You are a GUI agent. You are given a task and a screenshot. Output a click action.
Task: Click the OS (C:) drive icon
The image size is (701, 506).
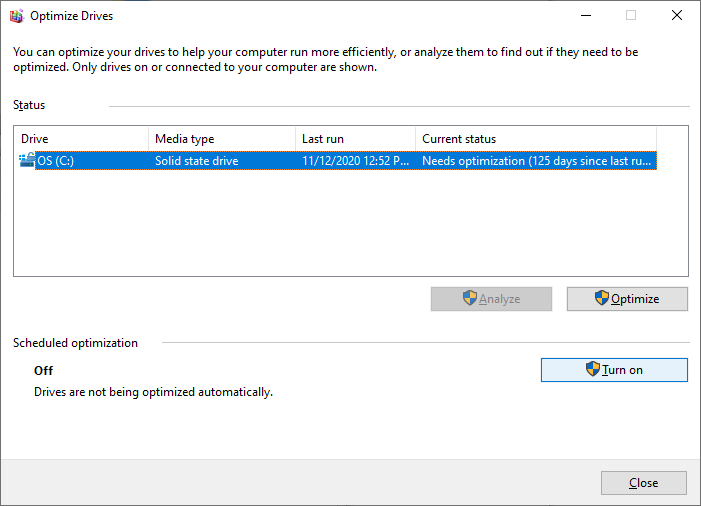pos(27,160)
